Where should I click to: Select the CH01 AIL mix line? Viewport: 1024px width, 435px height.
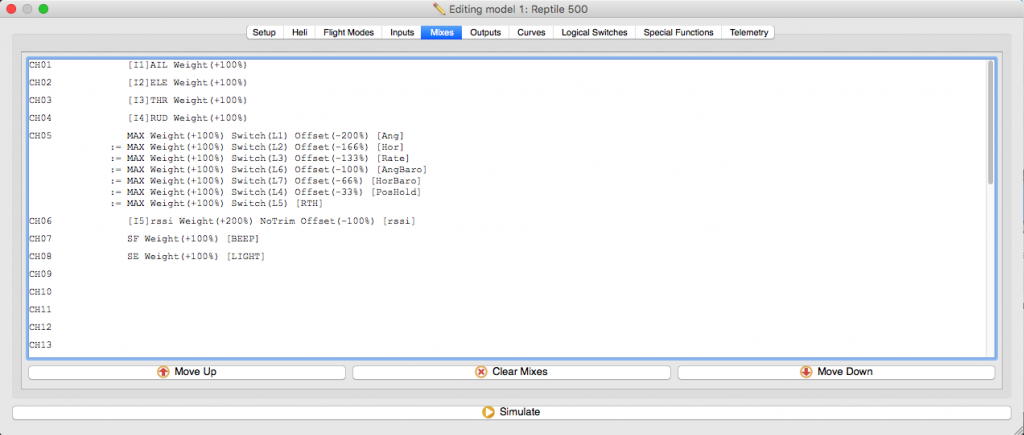pos(188,65)
